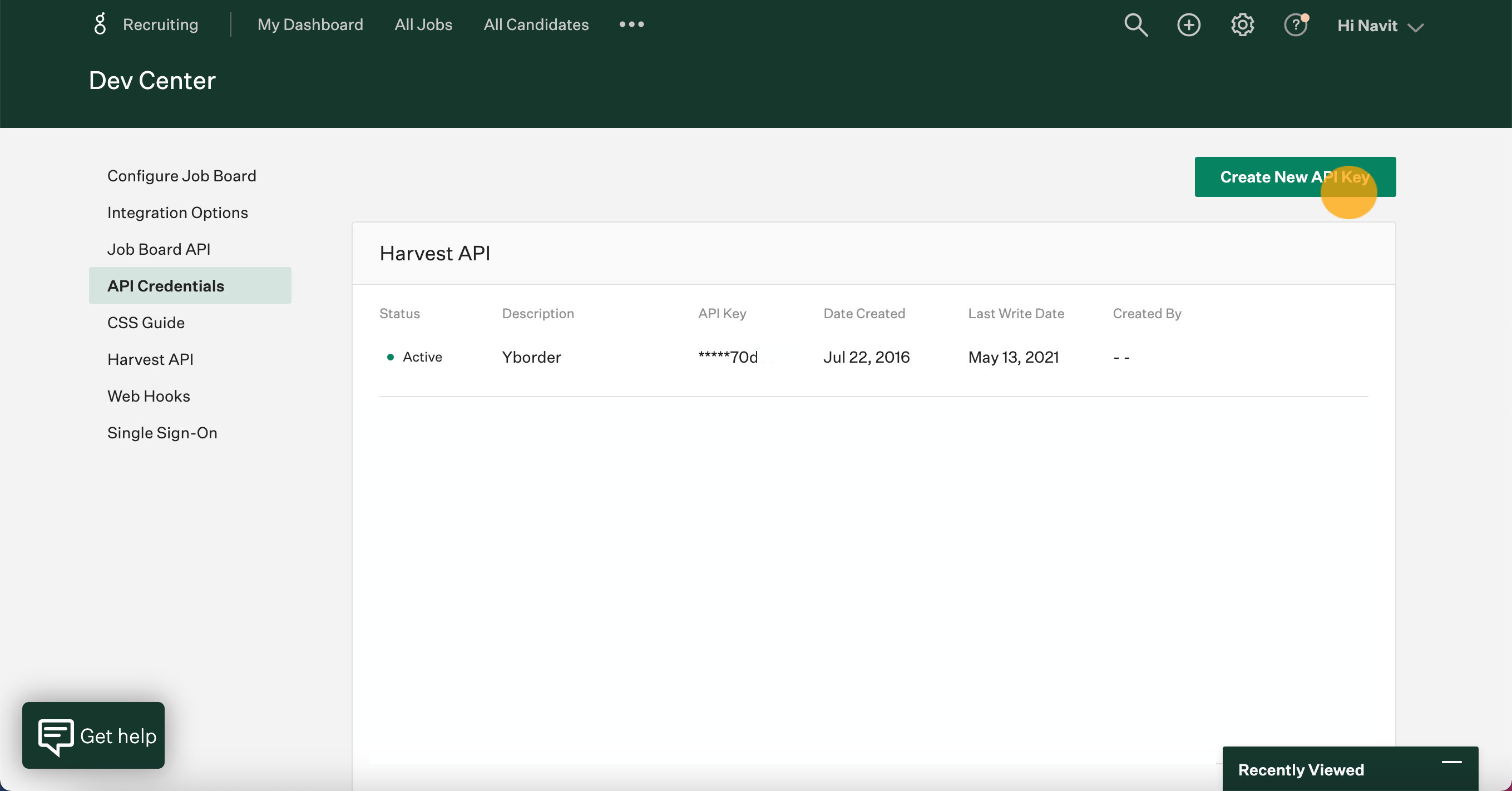Open Single Sign-On sidebar item

(x=162, y=432)
